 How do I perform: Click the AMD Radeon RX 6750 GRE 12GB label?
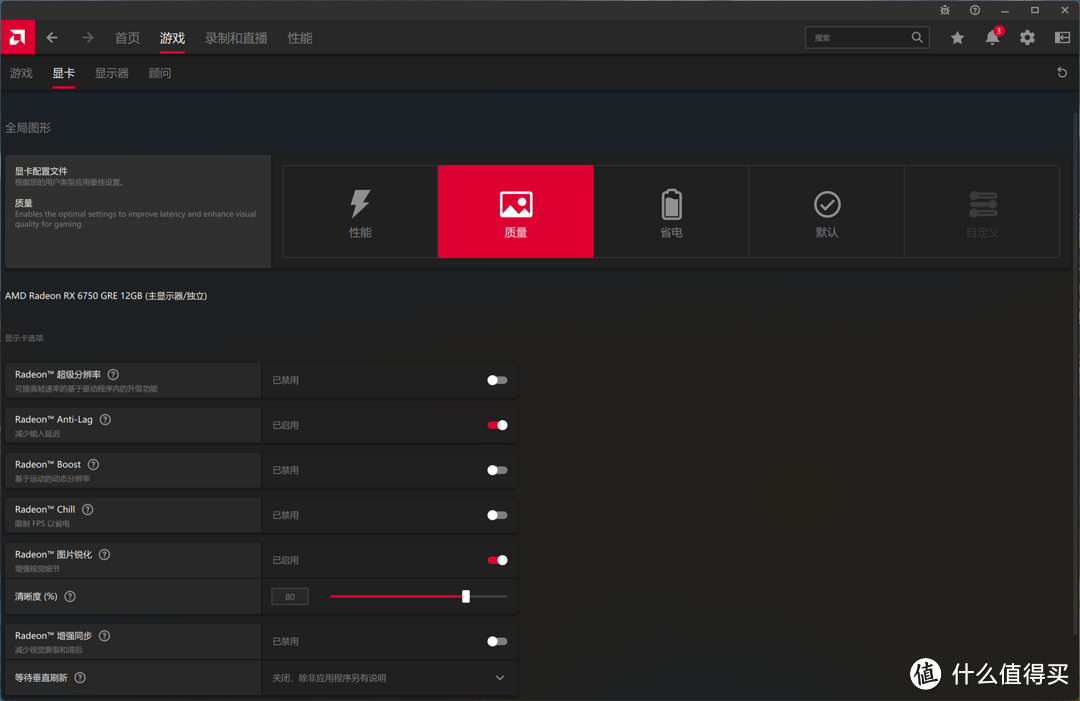click(106, 295)
